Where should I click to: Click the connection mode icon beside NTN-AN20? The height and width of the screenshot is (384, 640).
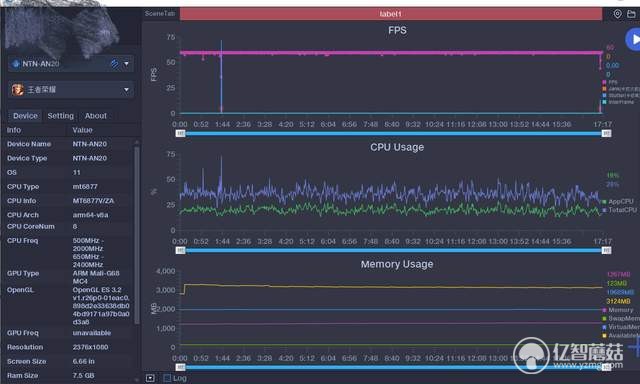point(115,64)
